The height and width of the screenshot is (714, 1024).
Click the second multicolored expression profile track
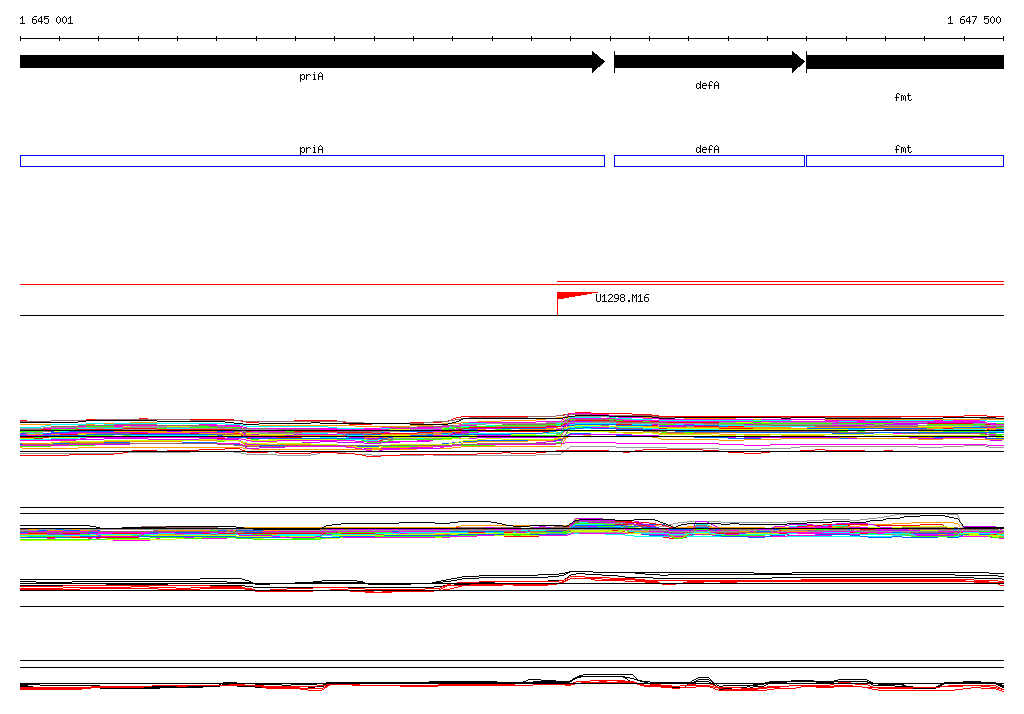pos(512,528)
